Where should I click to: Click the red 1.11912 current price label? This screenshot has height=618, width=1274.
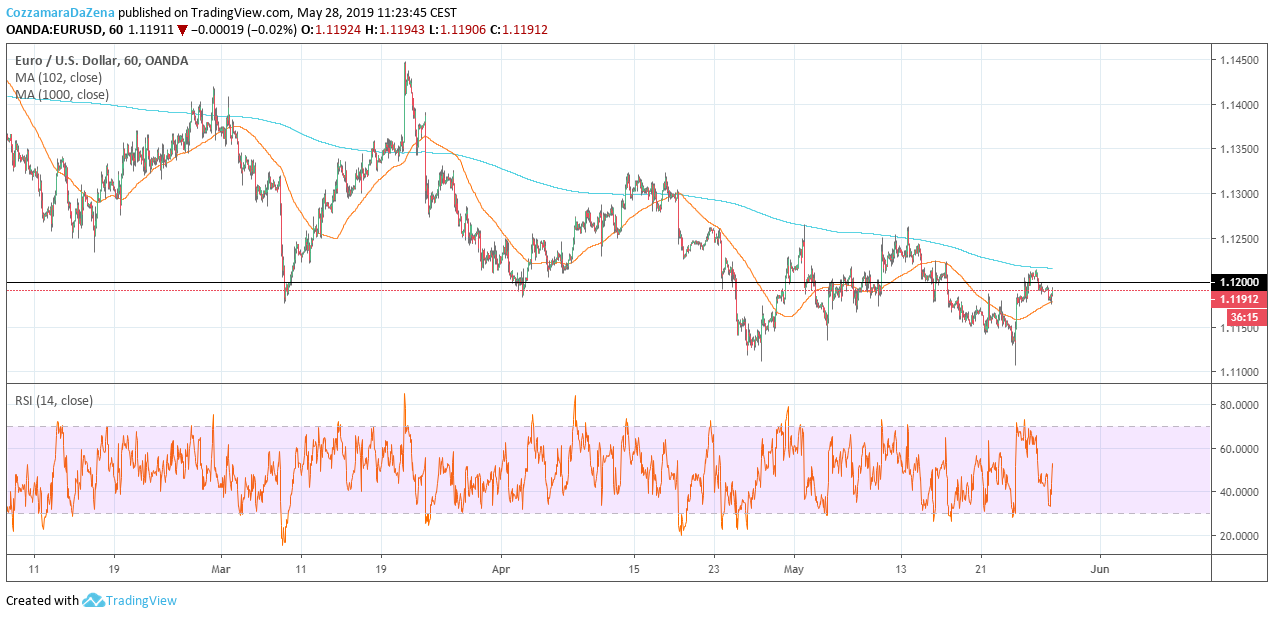[x=1240, y=299]
